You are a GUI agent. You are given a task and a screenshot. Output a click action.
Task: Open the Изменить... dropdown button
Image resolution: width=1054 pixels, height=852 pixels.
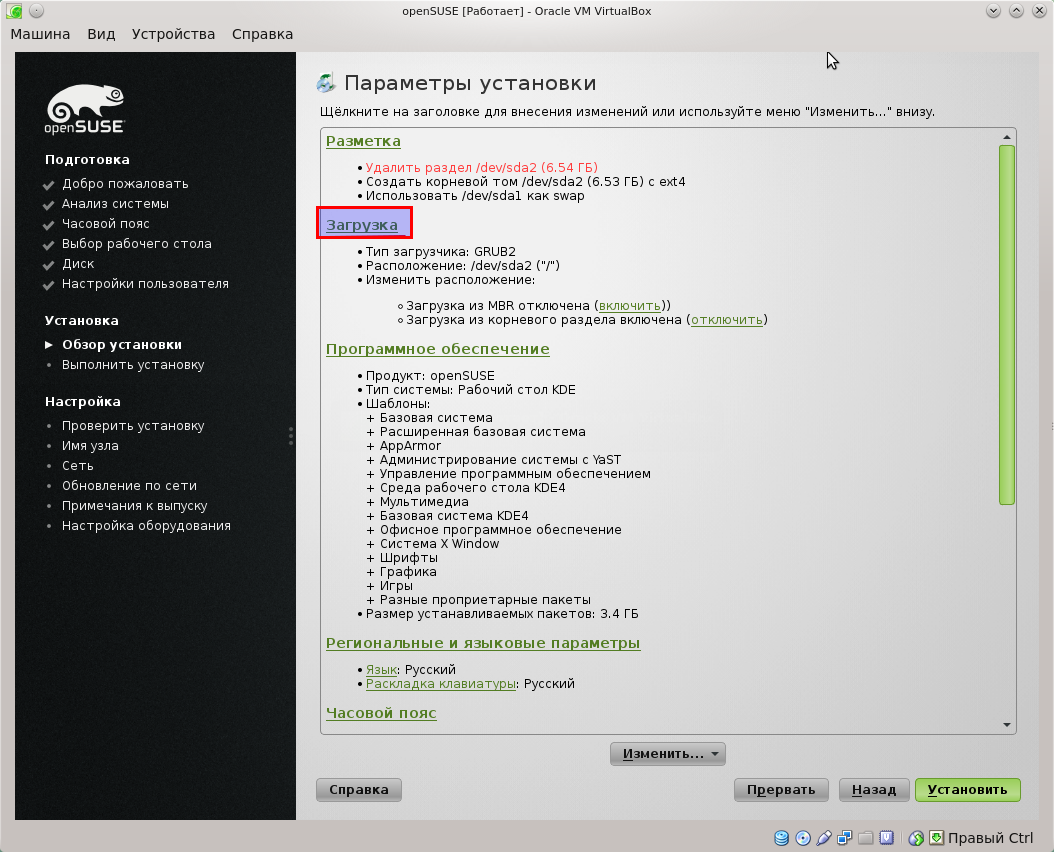[667, 754]
